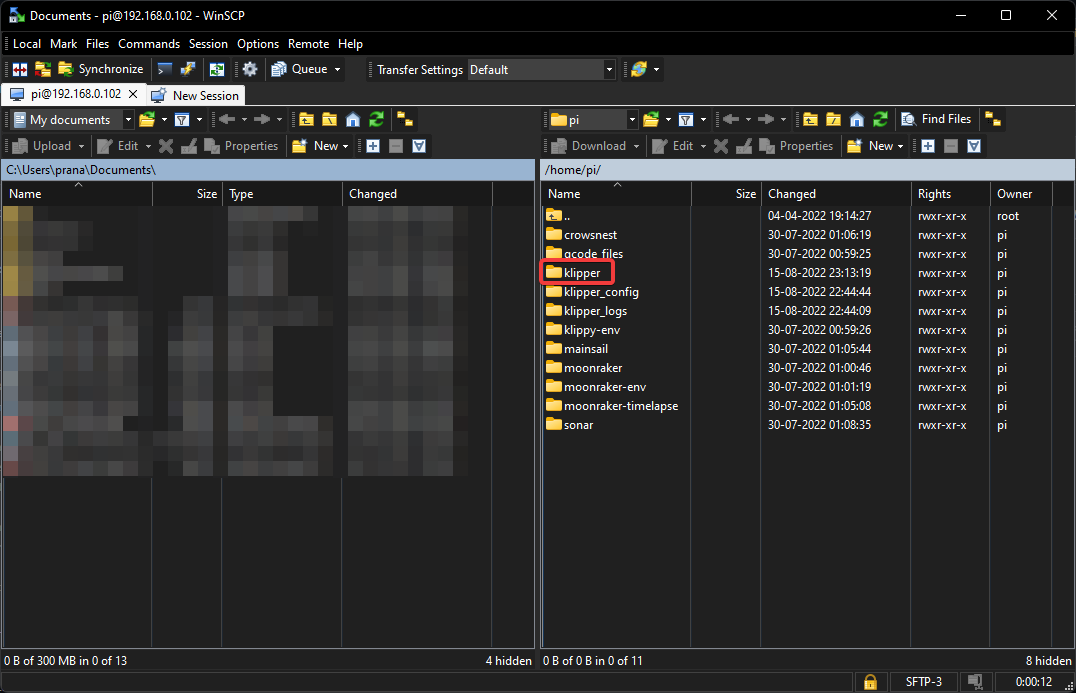
Task: Toggle the remote directory tree icon
Action: coord(993,119)
